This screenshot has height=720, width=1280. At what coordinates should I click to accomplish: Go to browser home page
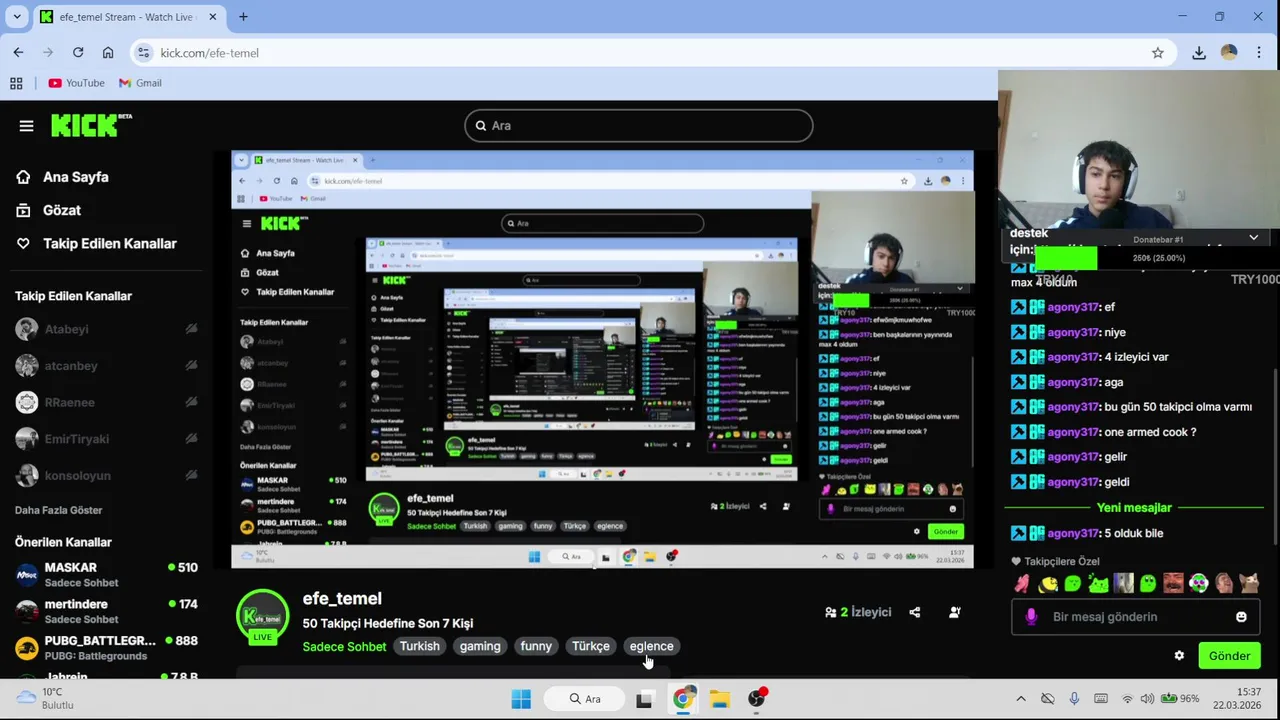pyautogui.click(x=108, y=53)
